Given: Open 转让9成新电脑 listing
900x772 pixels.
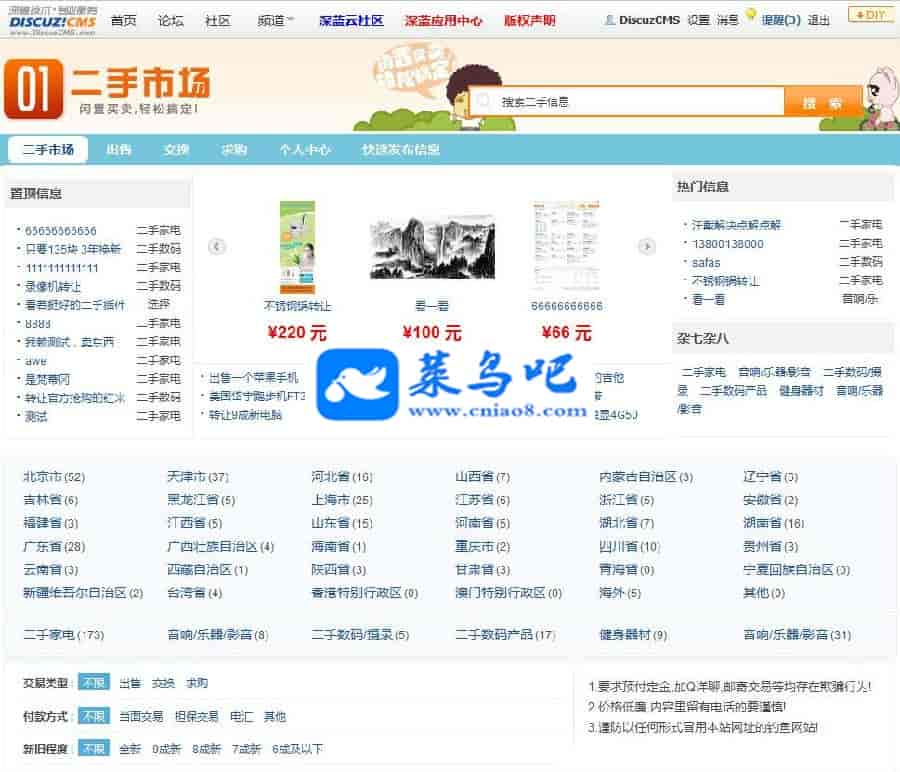Looking at the screenshot, I should coord(245,415).
